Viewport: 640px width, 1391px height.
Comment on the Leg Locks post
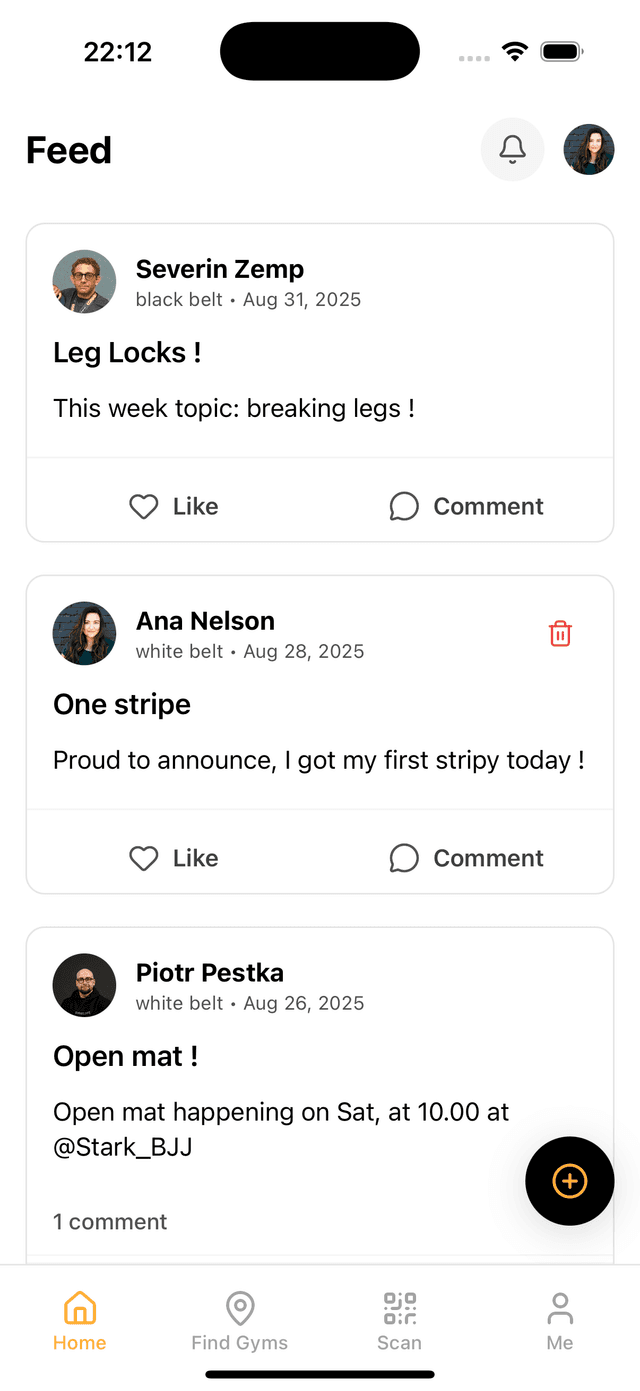point(465,507)
